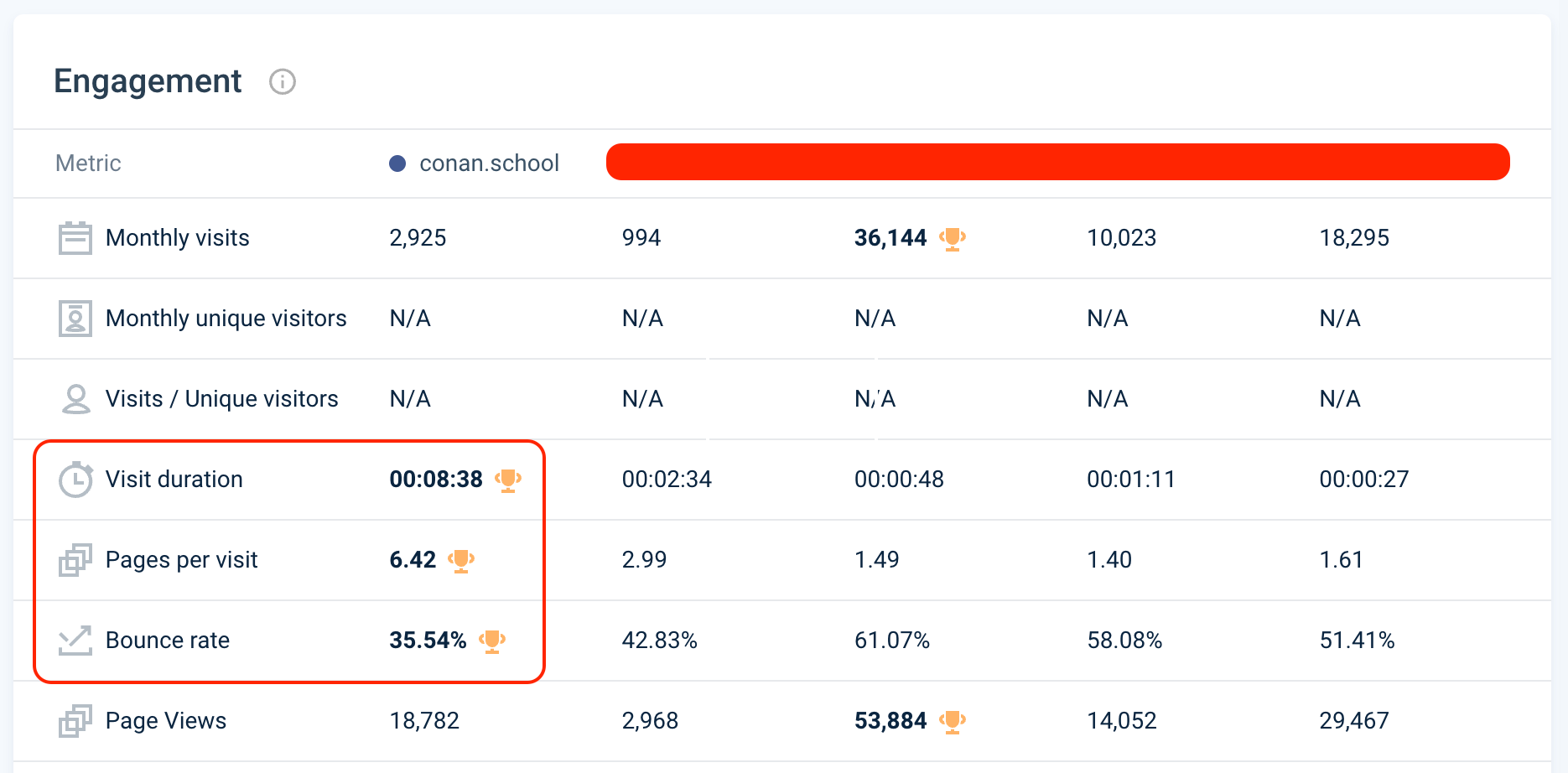Click the Monthly visits calendar icon
This screenshot has width=1568, height=773.
tap(75, 238)
